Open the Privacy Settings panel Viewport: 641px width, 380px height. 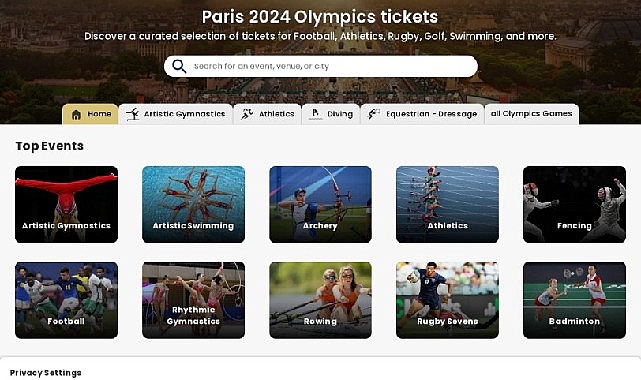(45, 373)
